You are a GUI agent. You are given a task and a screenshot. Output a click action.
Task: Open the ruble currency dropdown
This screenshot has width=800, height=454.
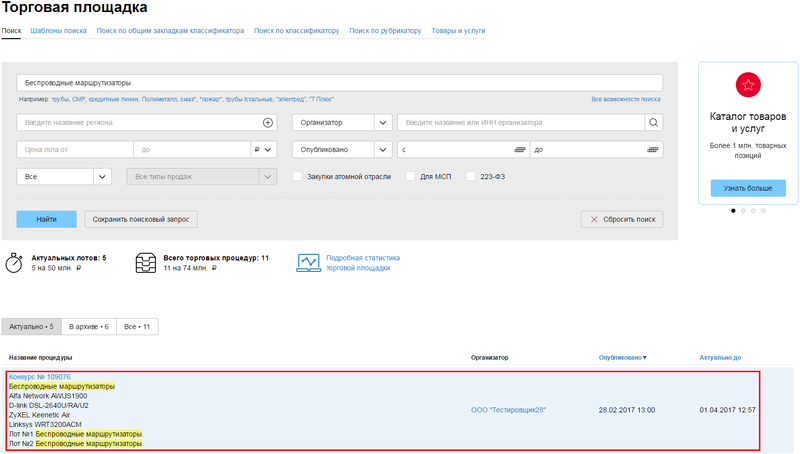tap(262, 150)
